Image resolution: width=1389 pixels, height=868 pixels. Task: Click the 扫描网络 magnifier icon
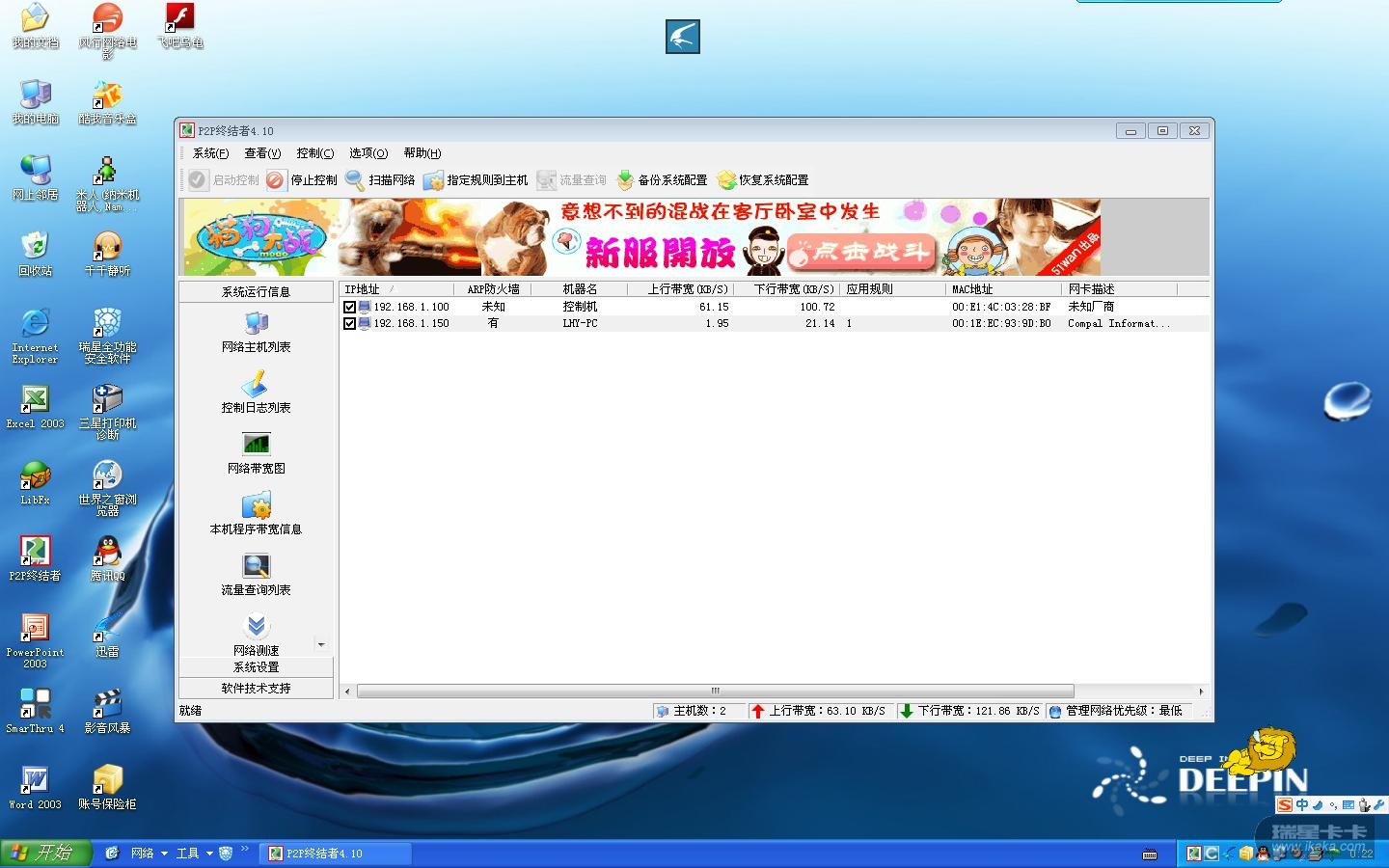354,180
